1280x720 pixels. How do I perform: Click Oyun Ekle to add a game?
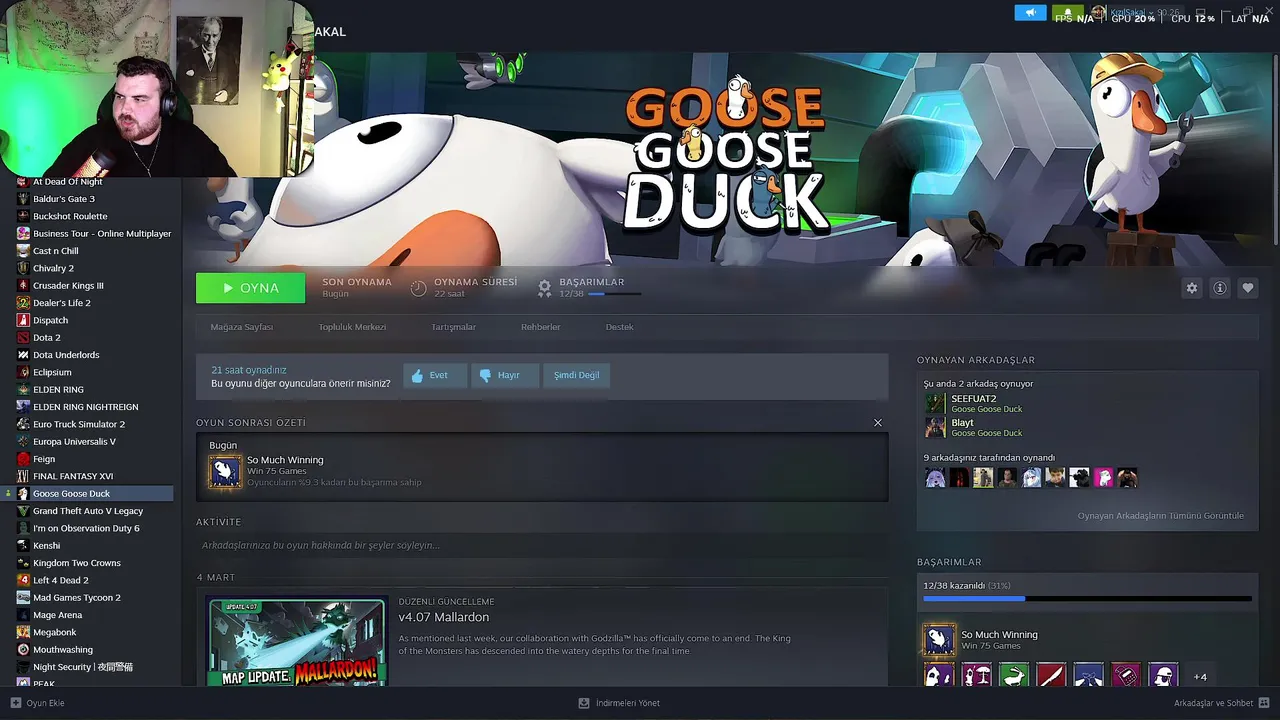coord(37,703)
